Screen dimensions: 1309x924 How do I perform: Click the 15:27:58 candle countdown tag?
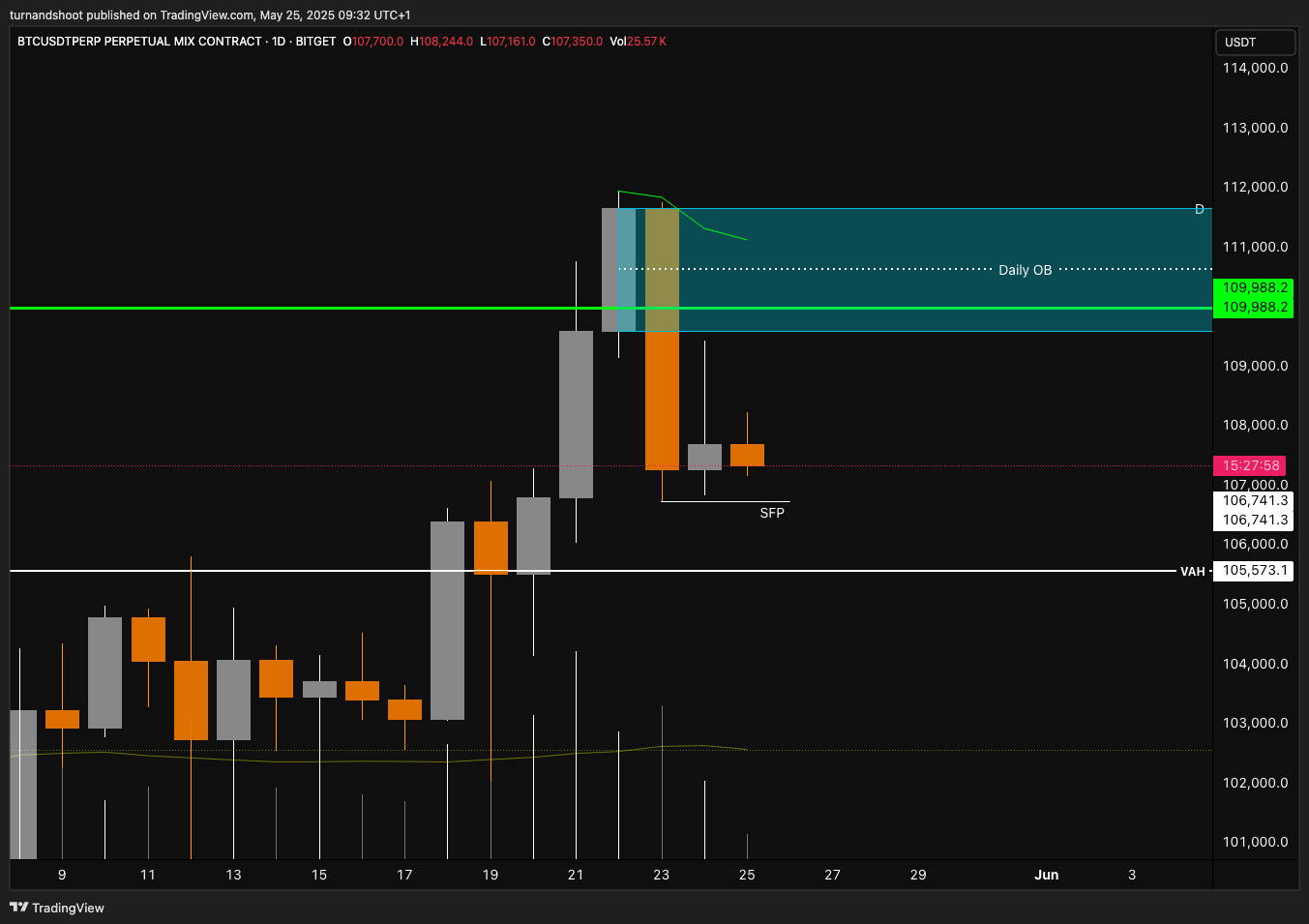(1250, 465)
